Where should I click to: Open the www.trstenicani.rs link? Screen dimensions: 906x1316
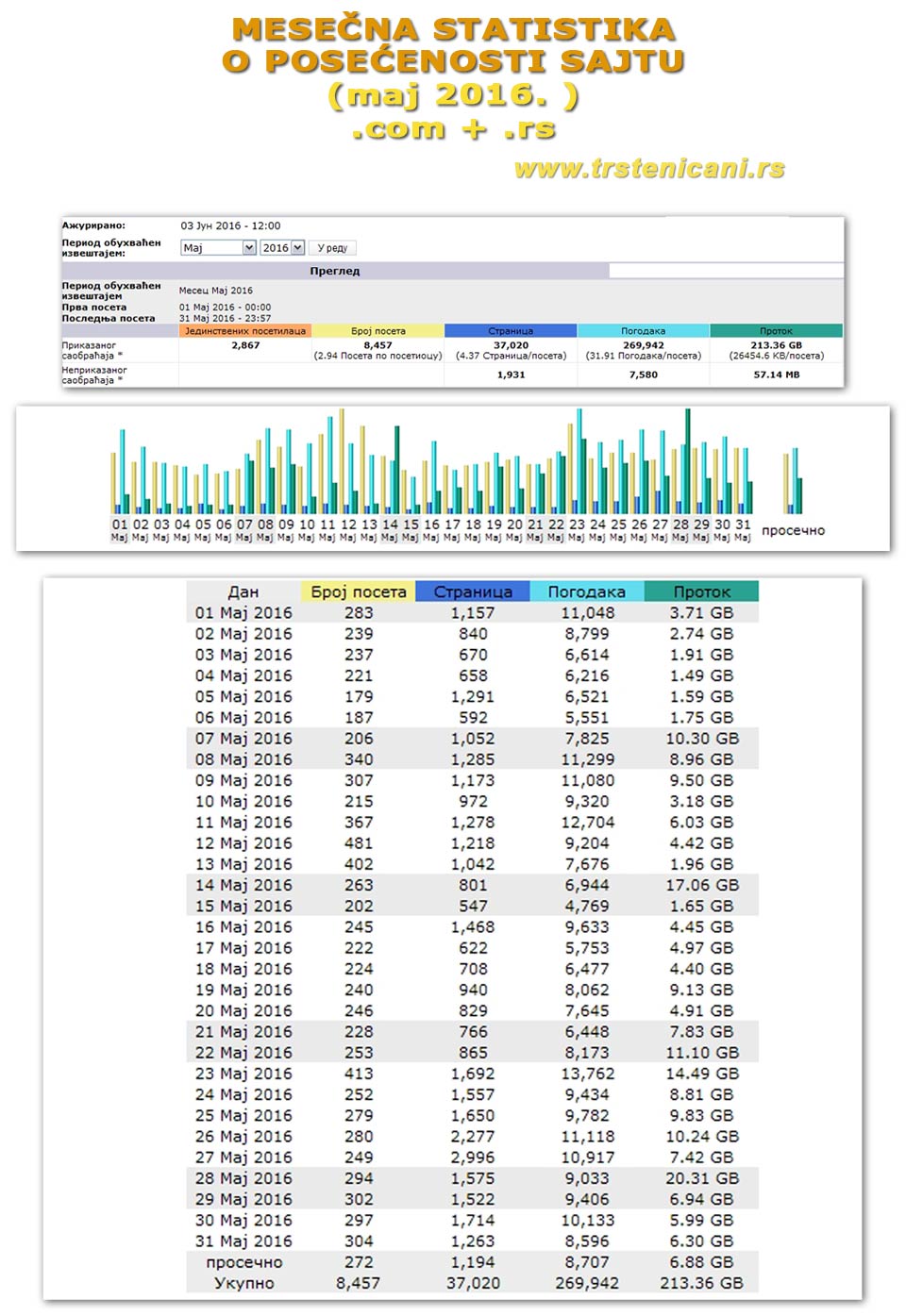[649, 169]
